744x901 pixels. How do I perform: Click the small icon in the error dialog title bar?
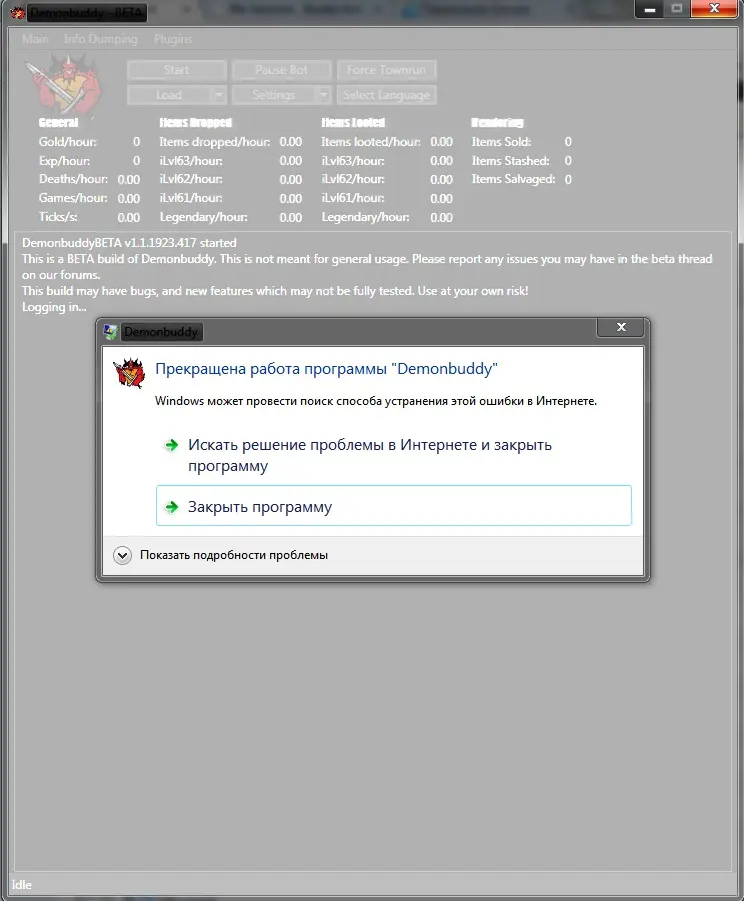[111, 332]
